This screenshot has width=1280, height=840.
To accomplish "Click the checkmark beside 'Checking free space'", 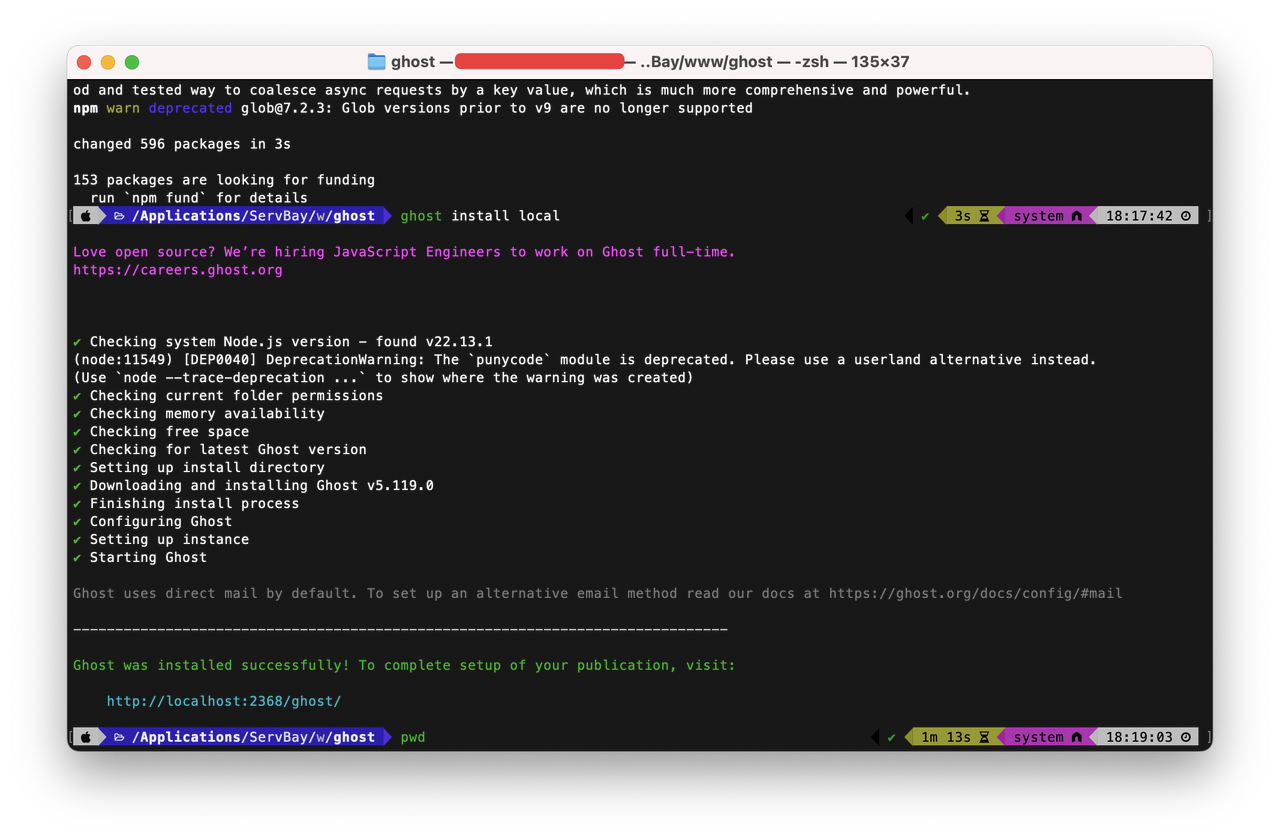I will [x=77, y=432].
